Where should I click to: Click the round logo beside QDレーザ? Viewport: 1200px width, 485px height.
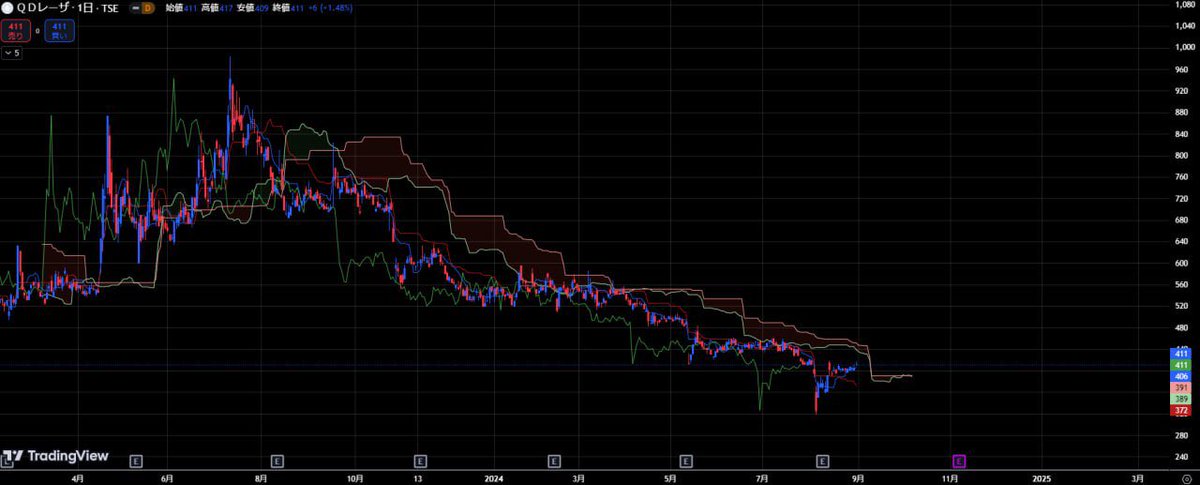[x=8, y=7]
